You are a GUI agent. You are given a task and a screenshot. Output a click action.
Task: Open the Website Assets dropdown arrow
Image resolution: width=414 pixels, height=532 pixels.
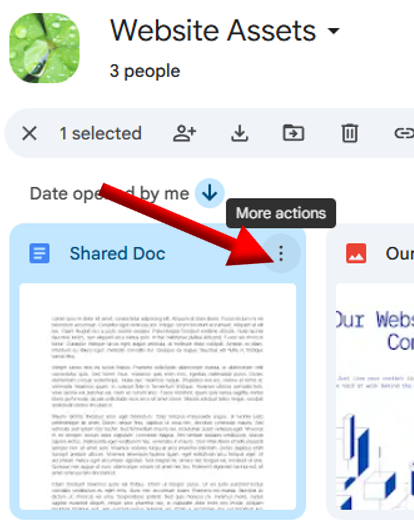click(334, 31)
